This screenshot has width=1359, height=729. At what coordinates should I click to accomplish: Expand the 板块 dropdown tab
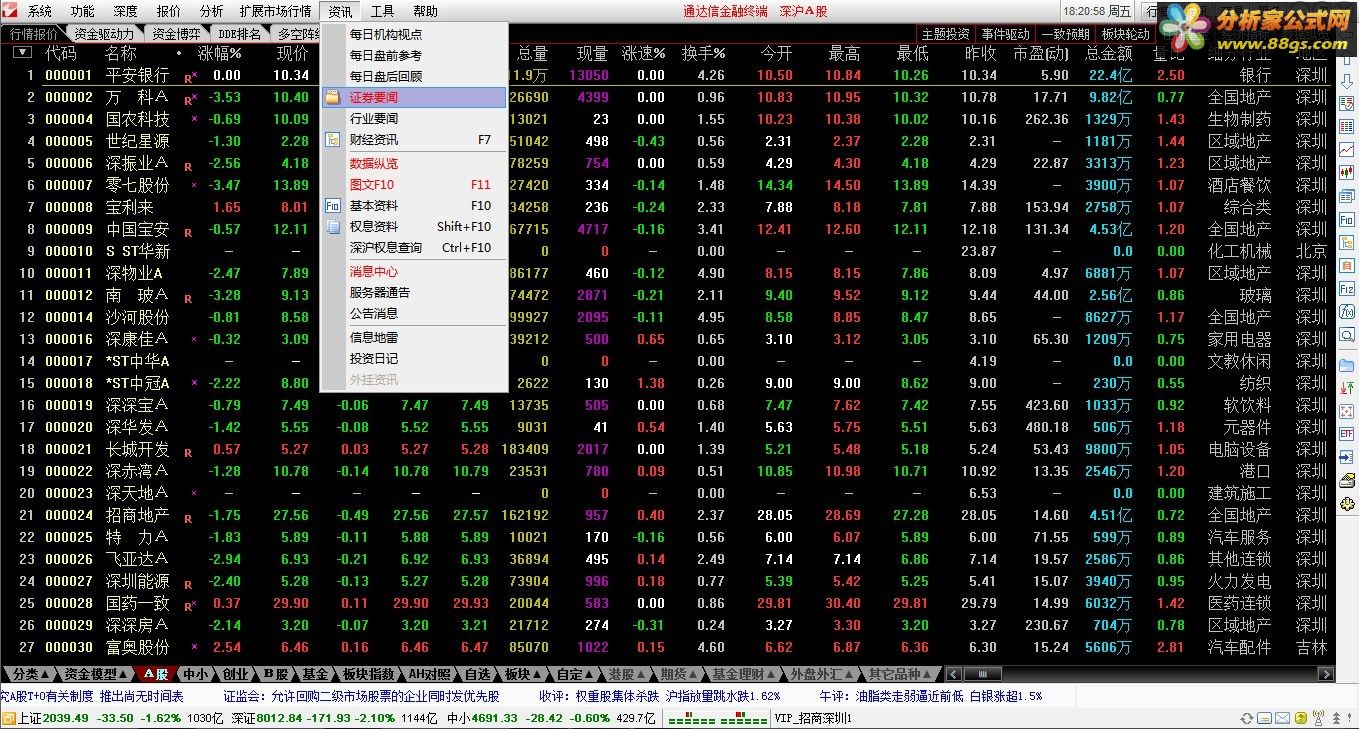[x=521, y=674]
